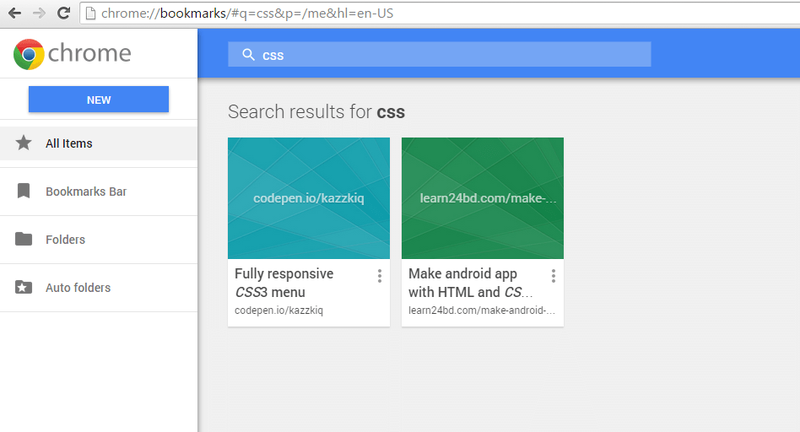Open Auto folders section
Image resolution: width=800 pixels, height=432 pixels.
point(98,287)
